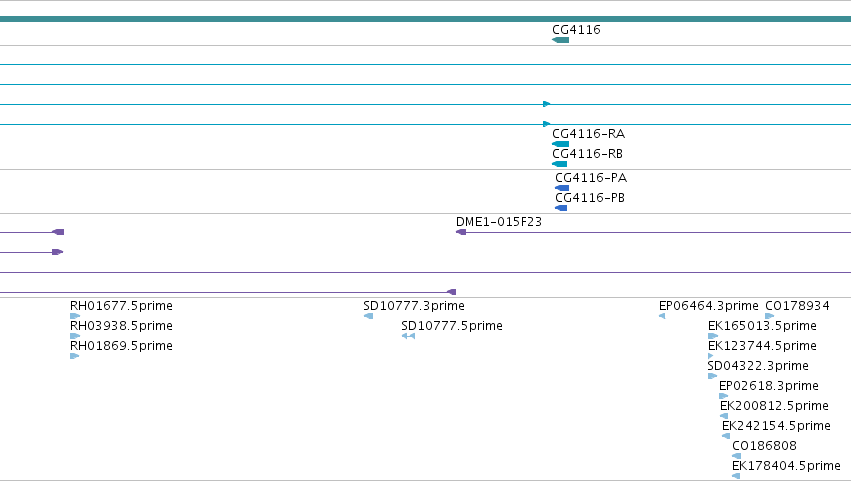Select the SD10777.5prime arrow glyph
851x481 pixels.
(408, 336)
